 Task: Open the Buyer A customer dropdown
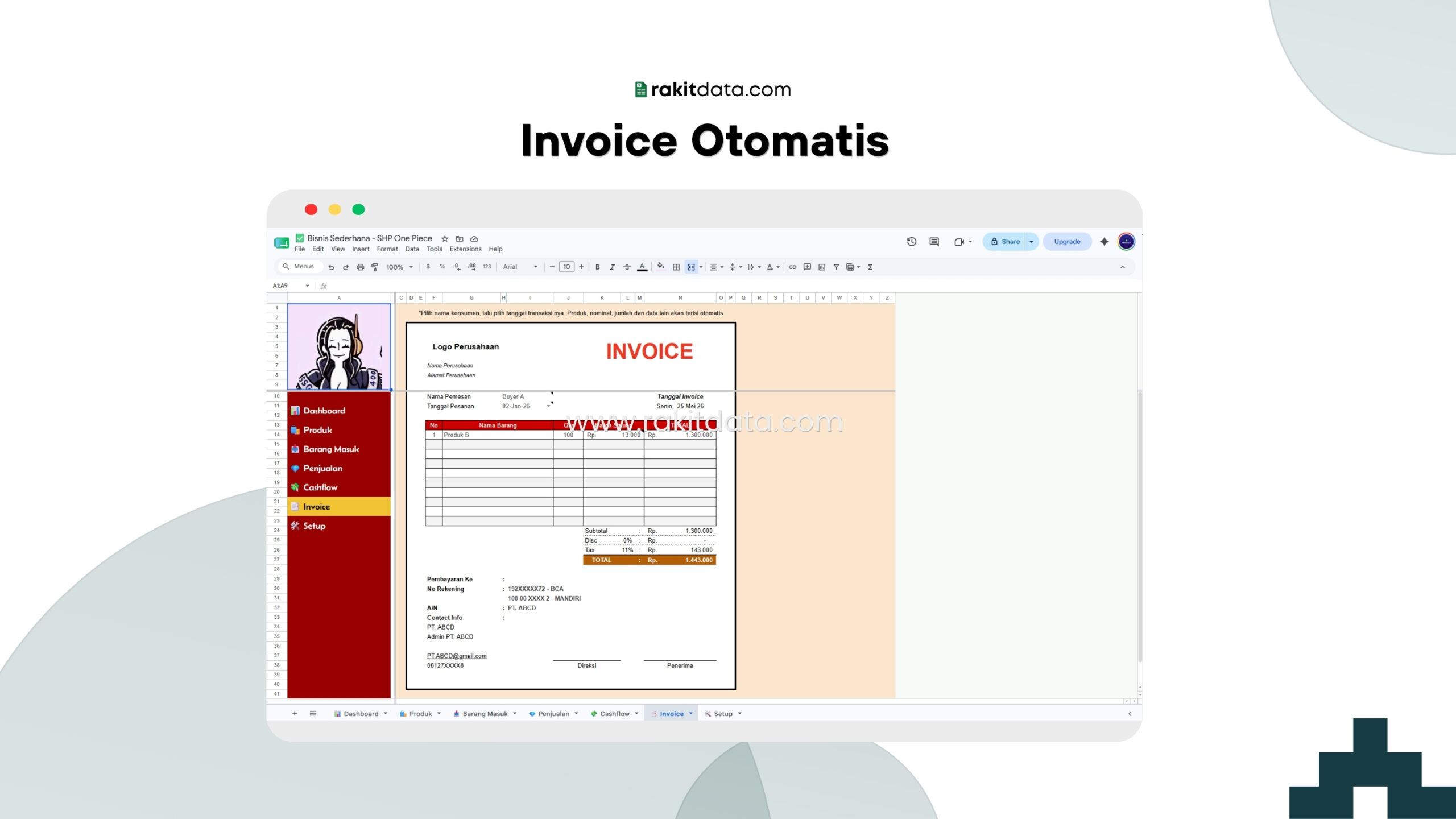click(527, 396)
